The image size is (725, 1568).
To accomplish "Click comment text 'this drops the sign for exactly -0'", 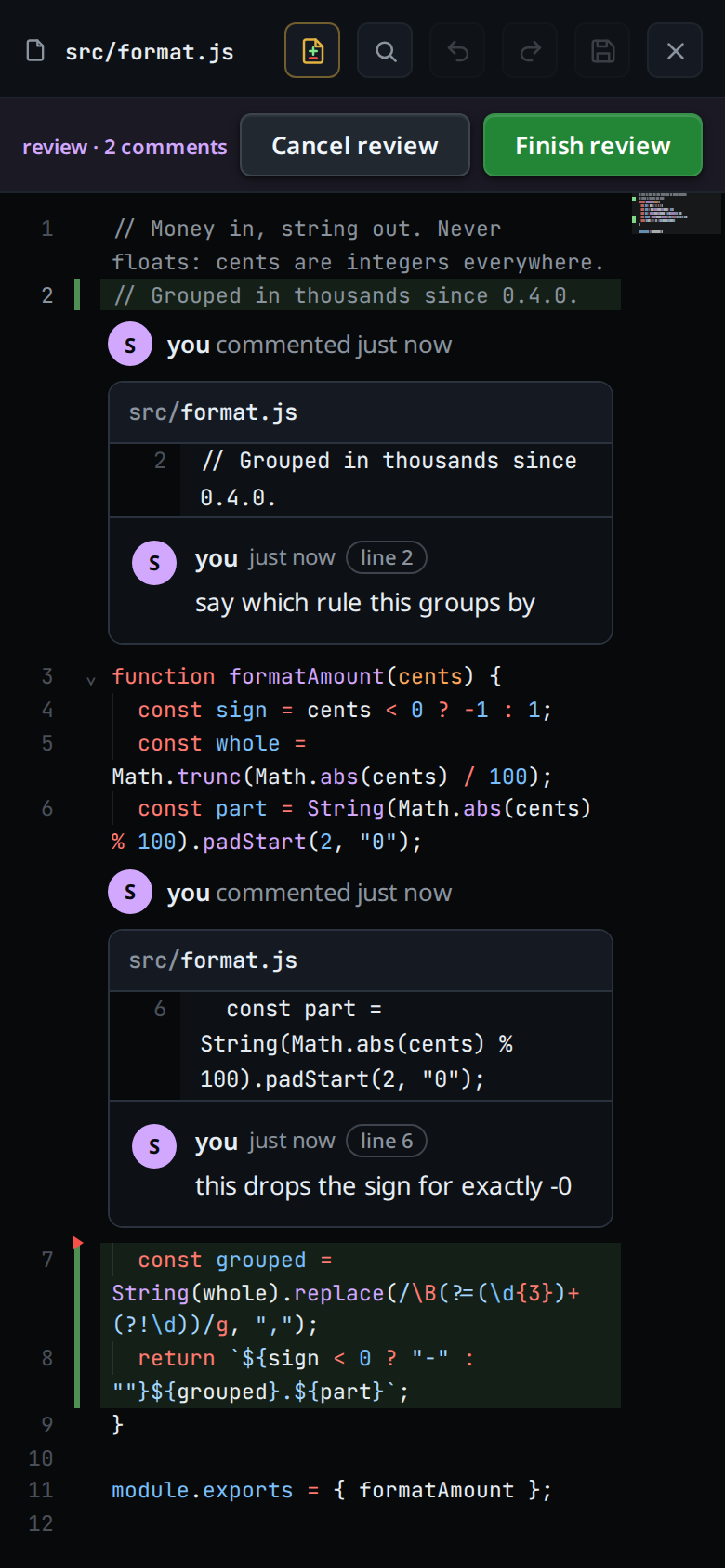I will (x=383, y=1186).
